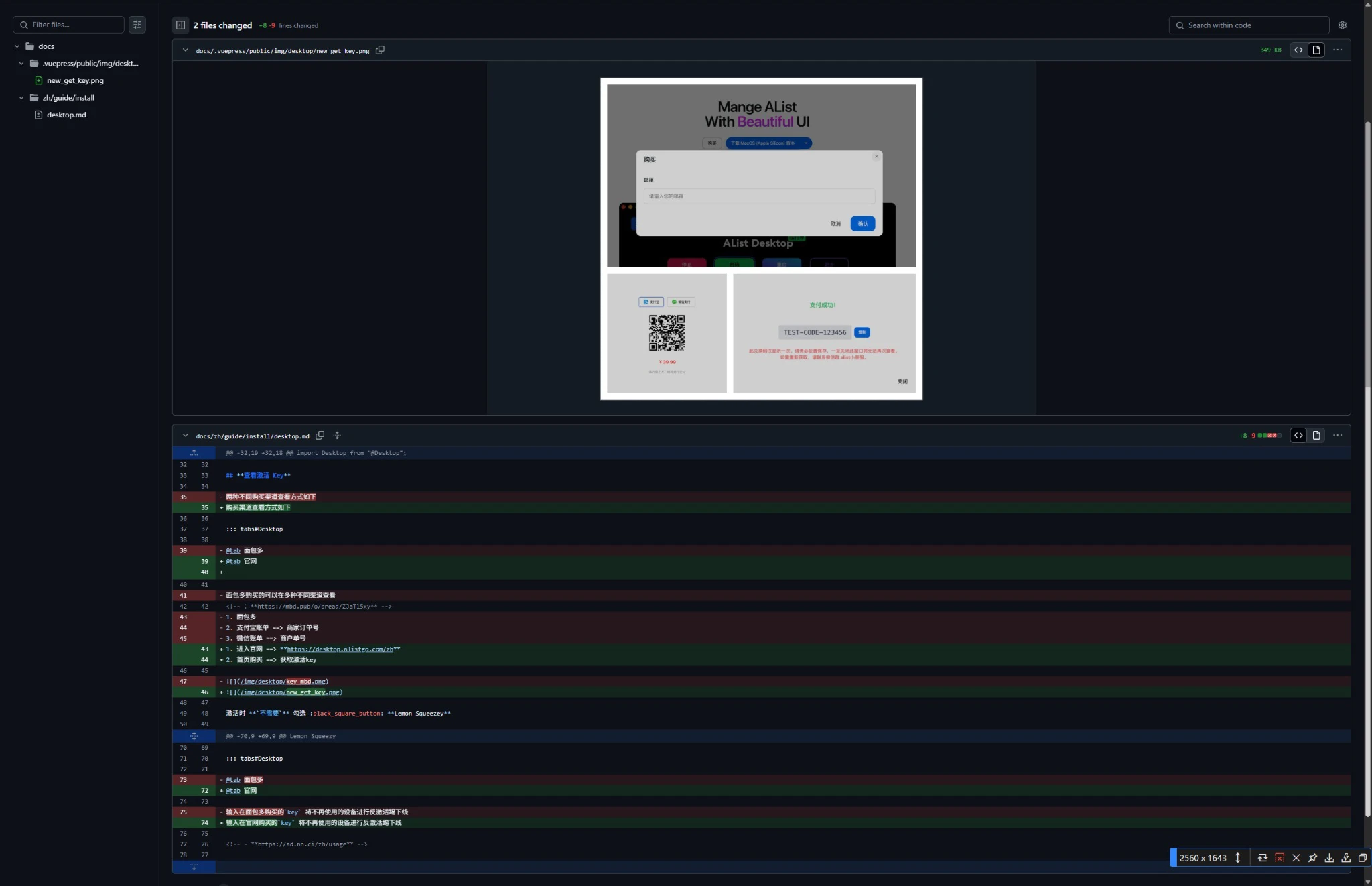
Task: Switch desktop.md to rich diff view
Action: (1316, 436)
